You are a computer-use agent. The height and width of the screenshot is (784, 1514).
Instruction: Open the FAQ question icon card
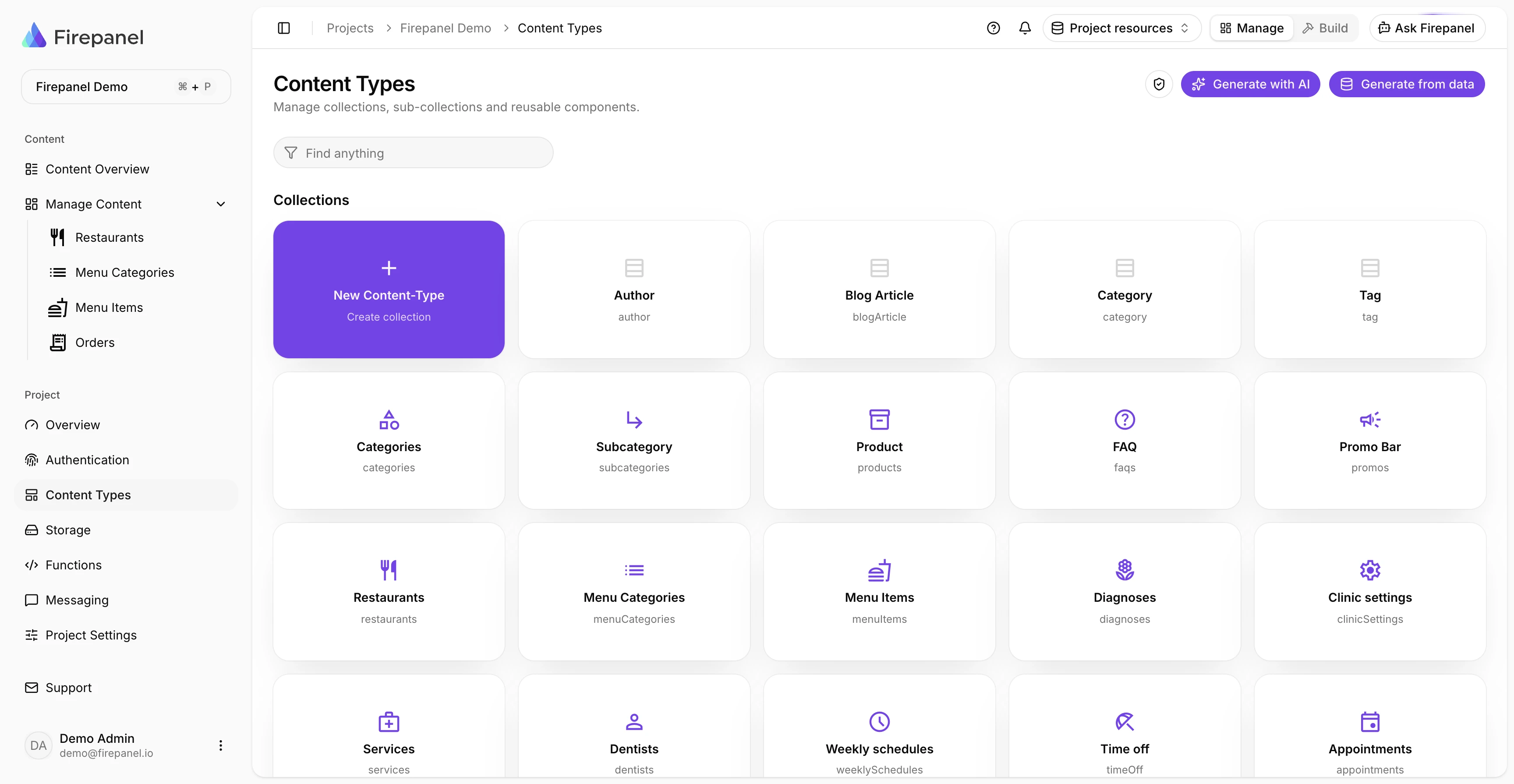(x=1125, y=420)
